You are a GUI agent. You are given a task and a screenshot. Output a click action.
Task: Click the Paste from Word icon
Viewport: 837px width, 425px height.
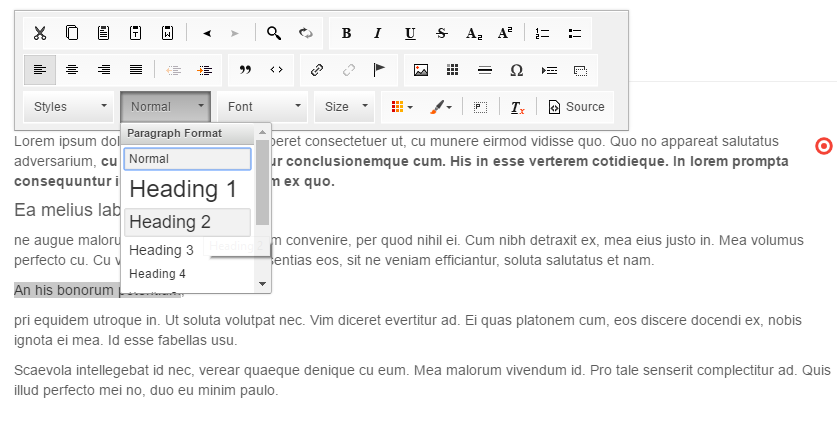point(168,33)
